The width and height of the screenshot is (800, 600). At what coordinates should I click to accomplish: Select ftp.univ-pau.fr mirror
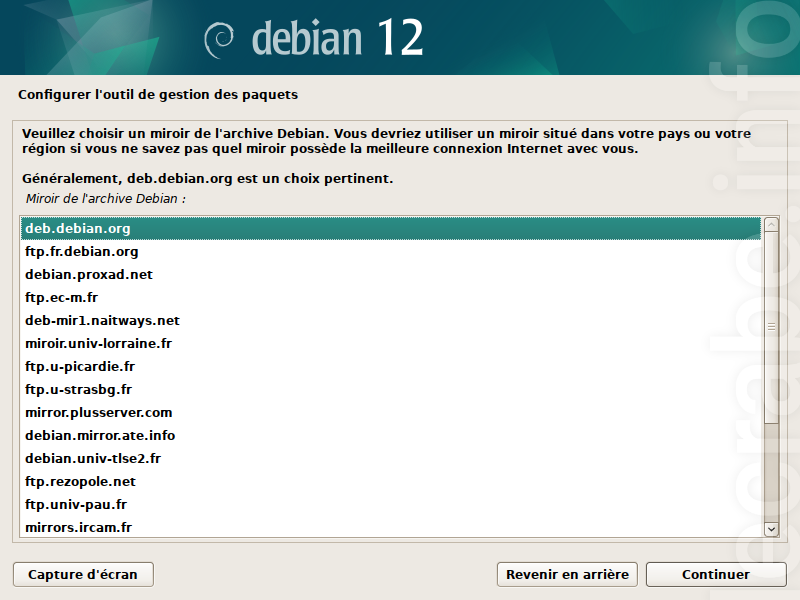pyautogui.click(x=391, y=504)
